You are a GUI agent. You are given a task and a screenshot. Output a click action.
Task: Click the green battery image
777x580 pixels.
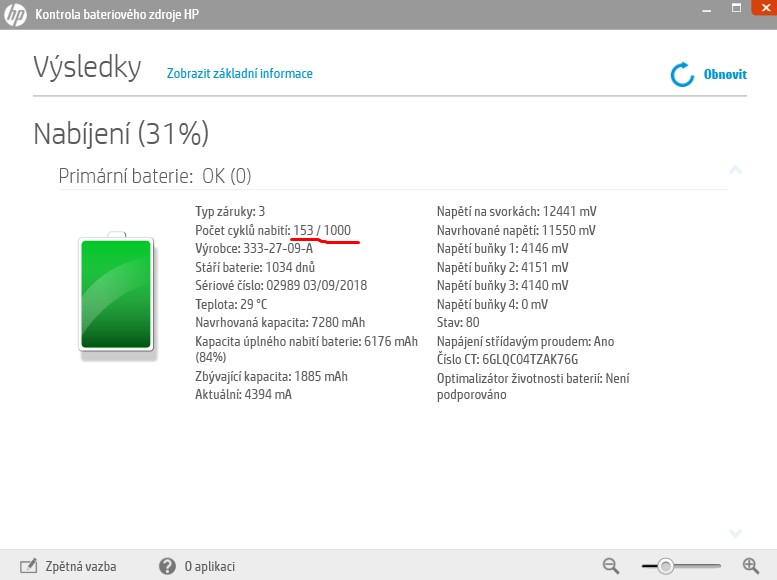[x=116, y=294]
